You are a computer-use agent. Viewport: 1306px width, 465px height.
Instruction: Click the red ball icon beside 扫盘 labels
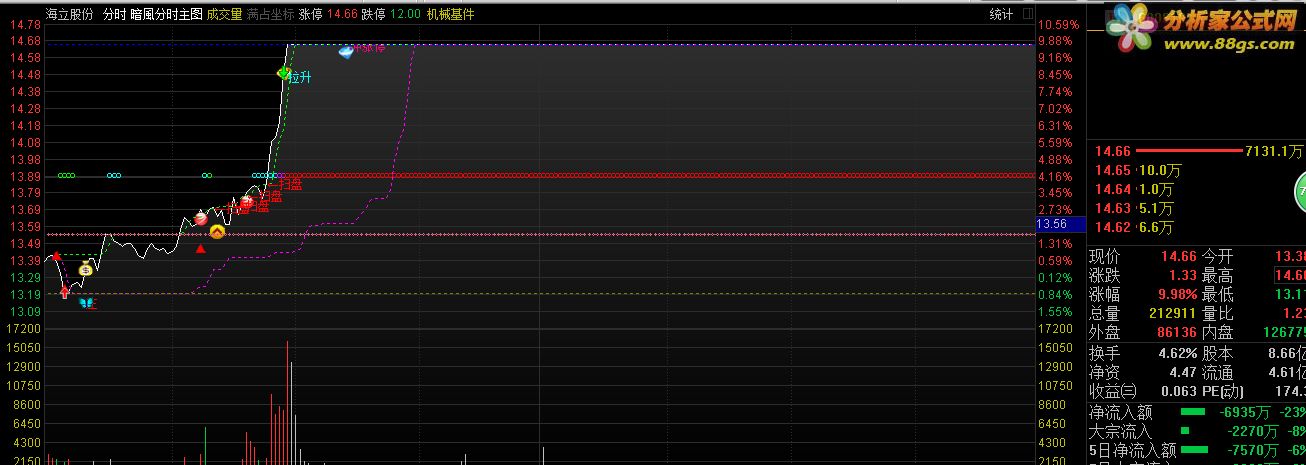246,202
